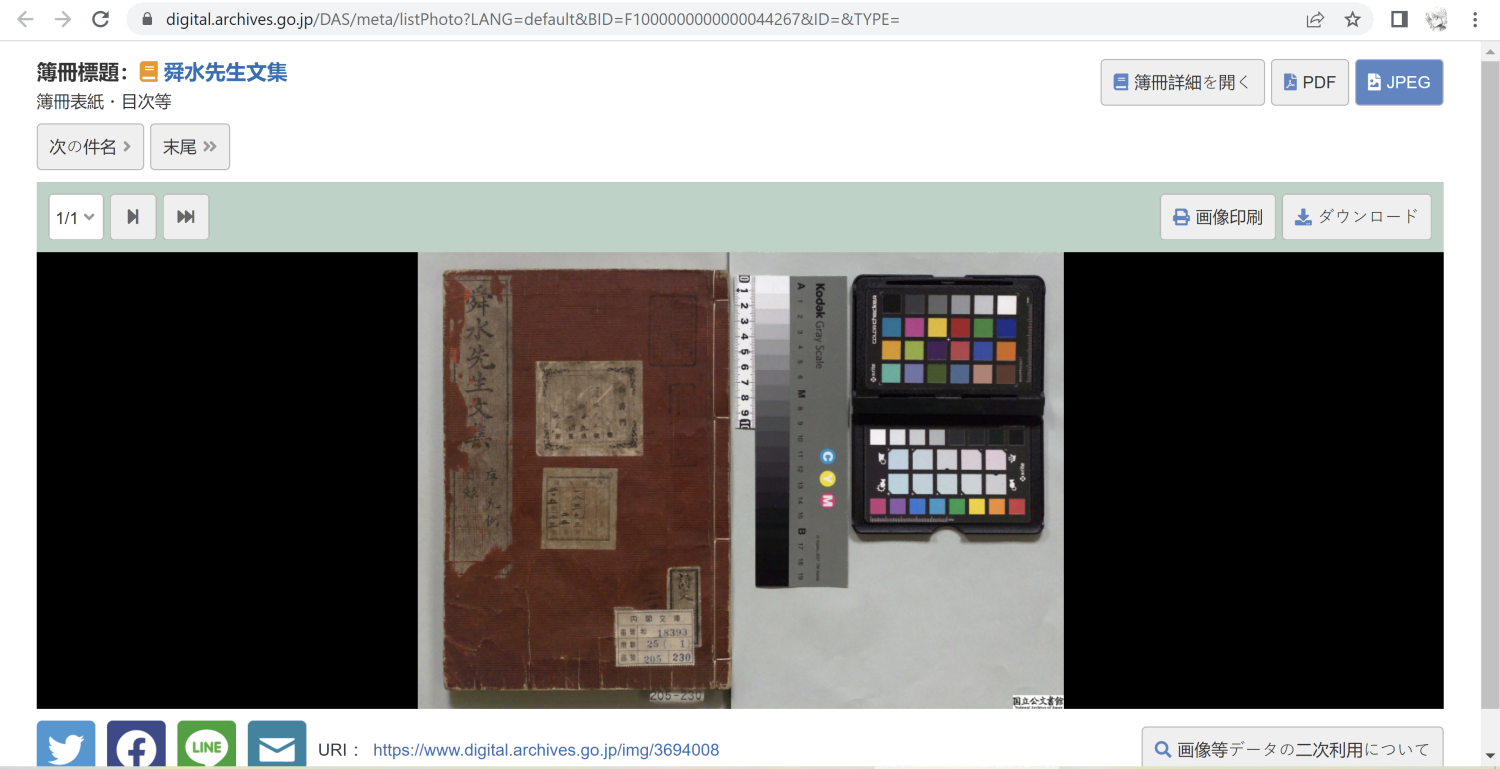Screen dimensions: 1500x769
Task: Go to next image arrow button
Action: [133, 217]
